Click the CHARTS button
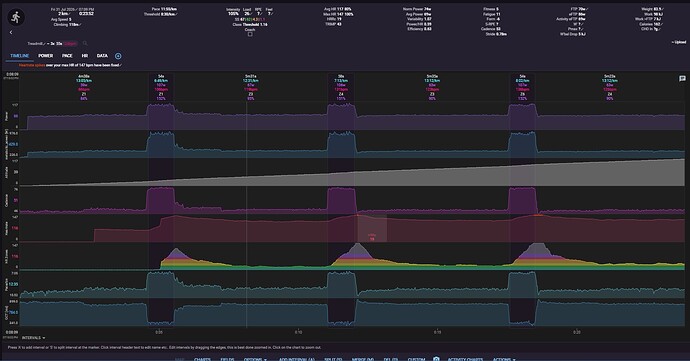Screen dimensions: 690x361 (x=202, y=359)
